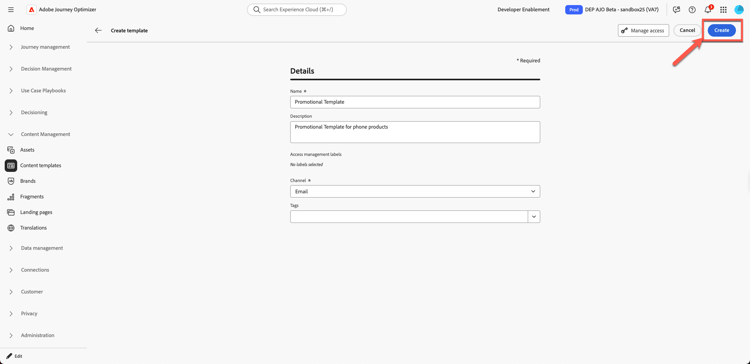Open the hamburger navigation menu
The image size is (750, 364).
(11, 10)
